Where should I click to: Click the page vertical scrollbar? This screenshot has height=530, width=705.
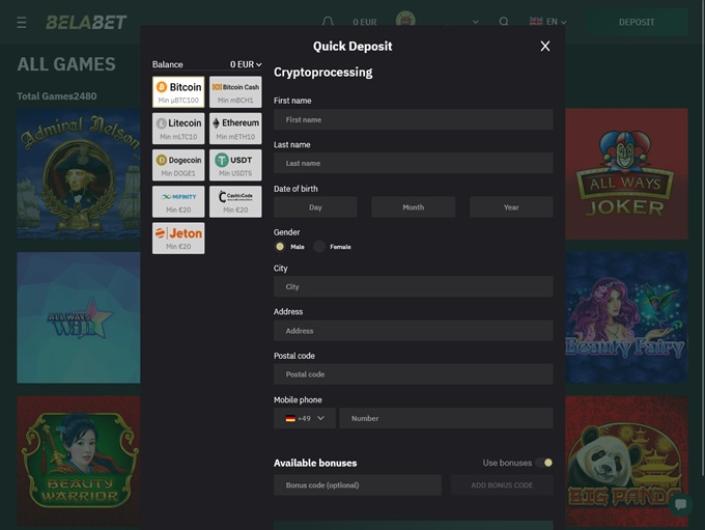click(702, 238)
